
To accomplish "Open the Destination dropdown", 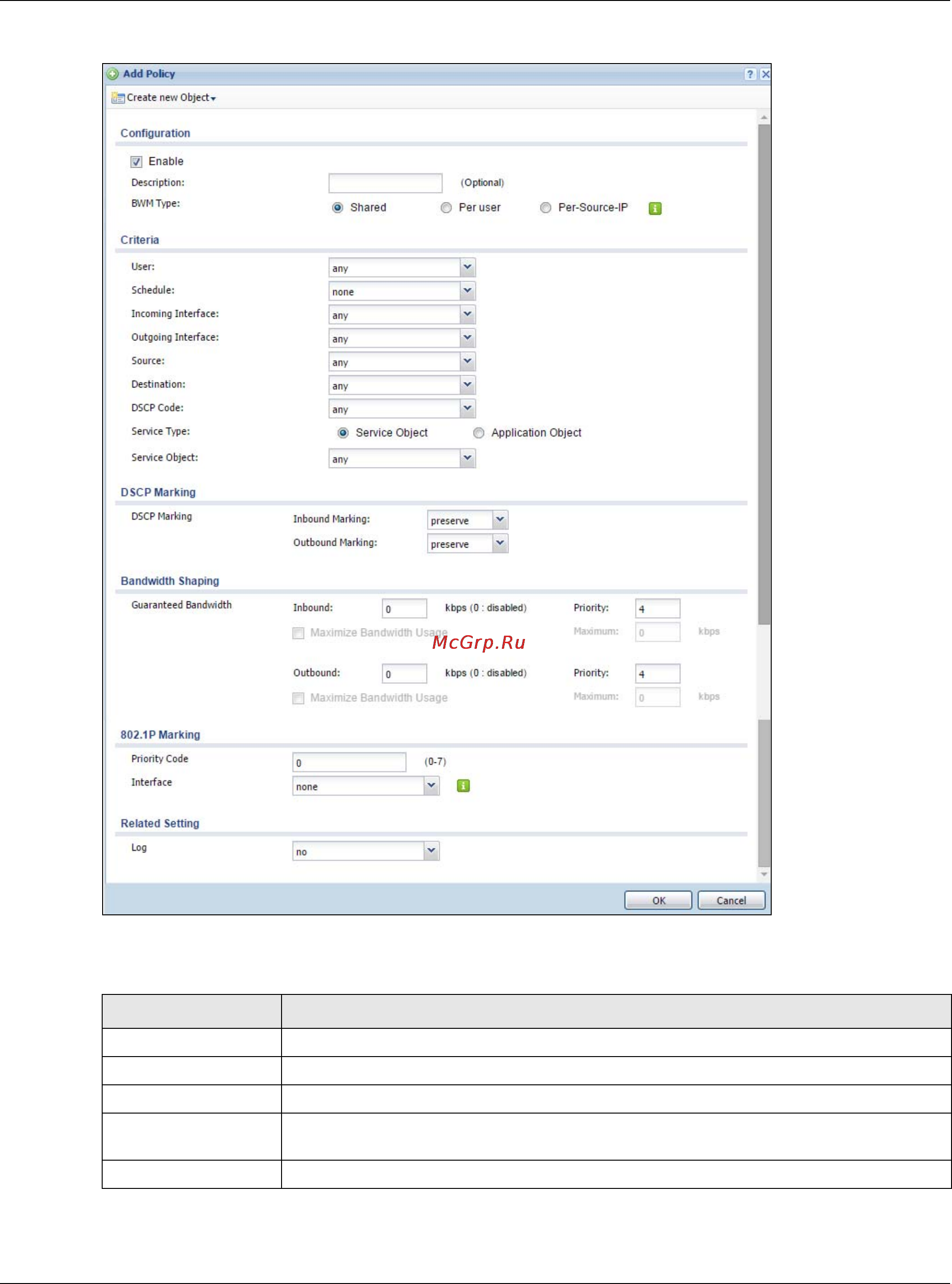I will (x=402, y=386).
